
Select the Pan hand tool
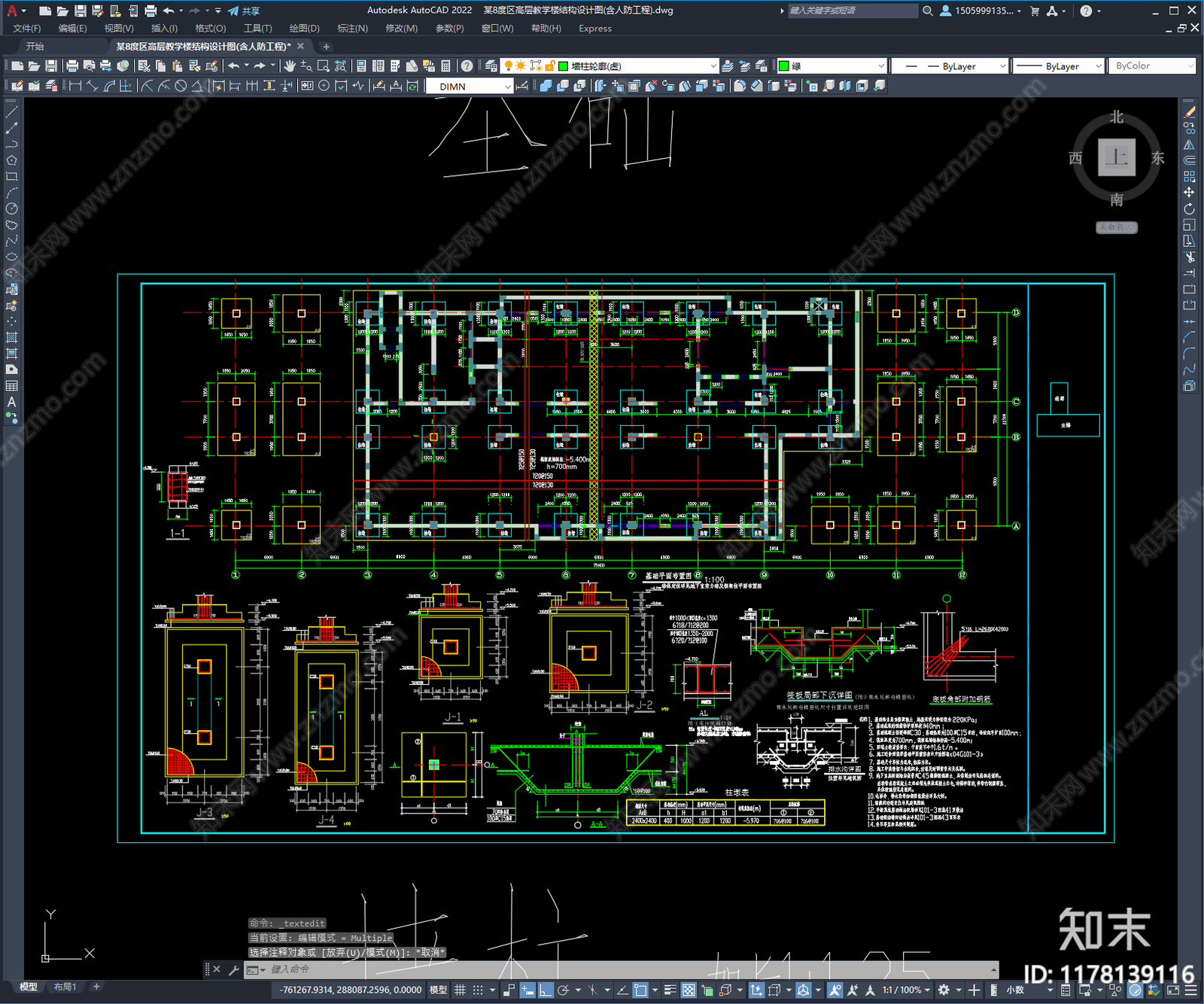(x=290, y=66)
